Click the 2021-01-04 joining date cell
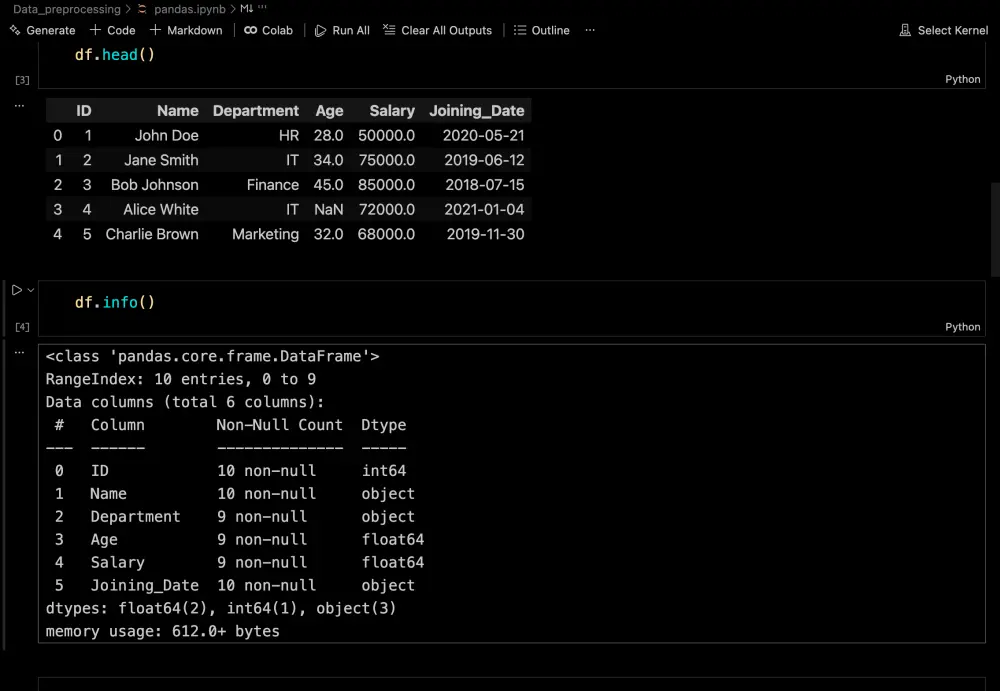Viewport: 1000px width, 691px height. pos(484,209)
